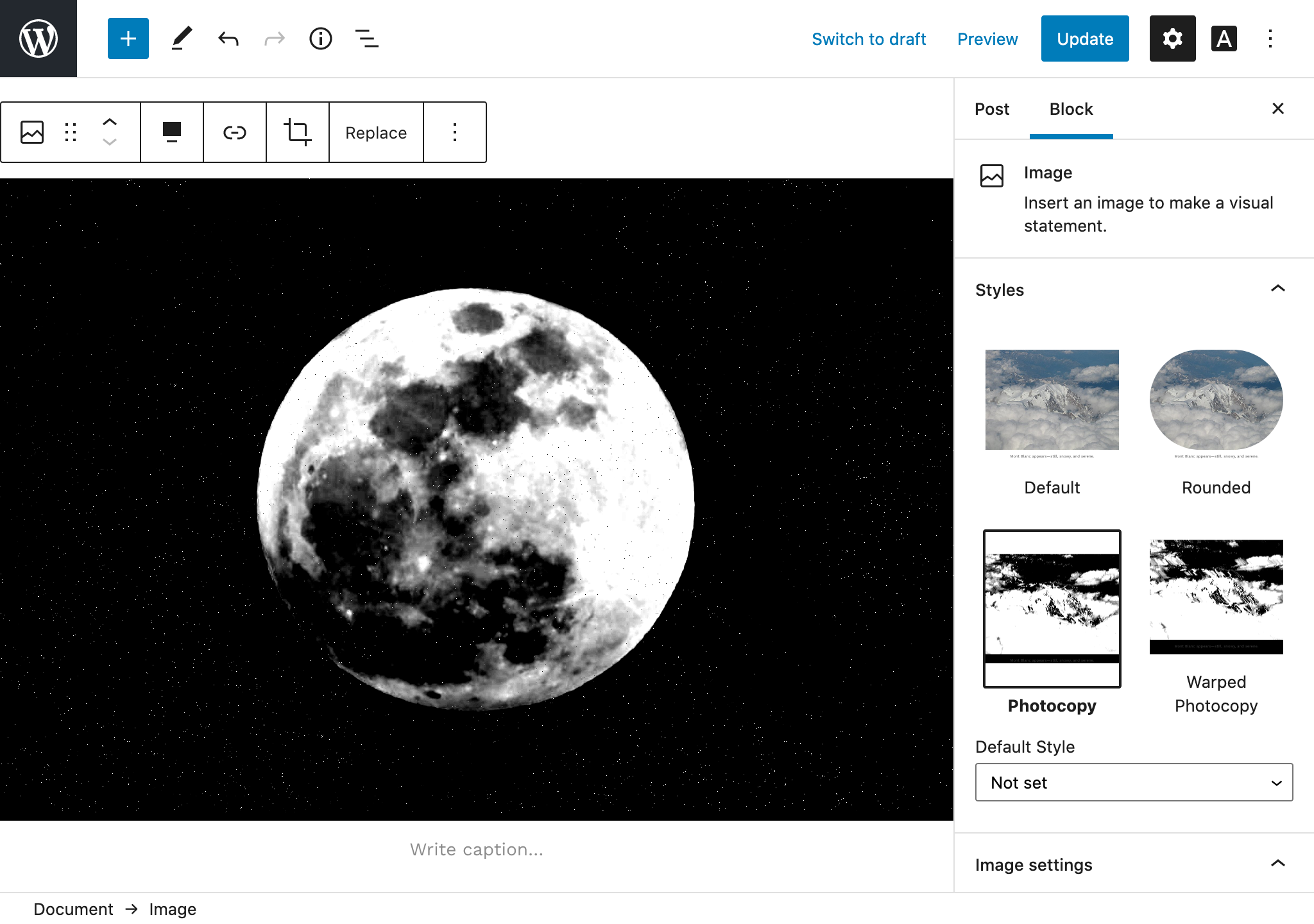
Task: Select the Tools pencil icon
Action: (x=182, y=38)
